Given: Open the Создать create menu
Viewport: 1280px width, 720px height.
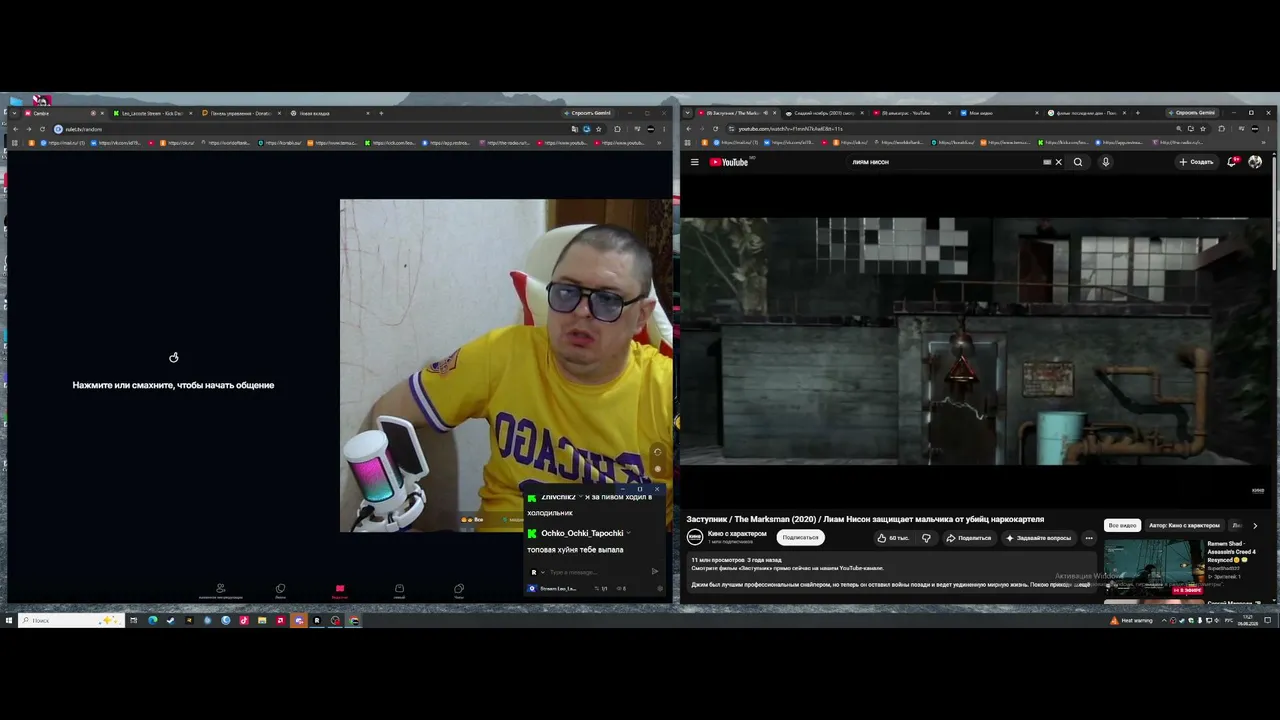Looking at the screenshot, I should (1196, 162).
